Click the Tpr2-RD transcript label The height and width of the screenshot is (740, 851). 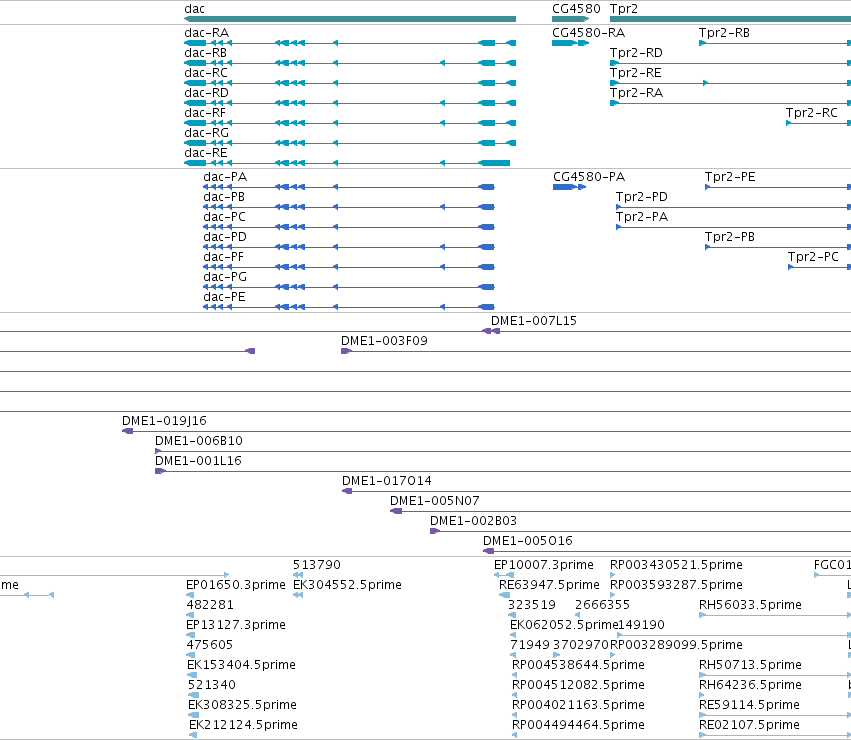[636, 53]
